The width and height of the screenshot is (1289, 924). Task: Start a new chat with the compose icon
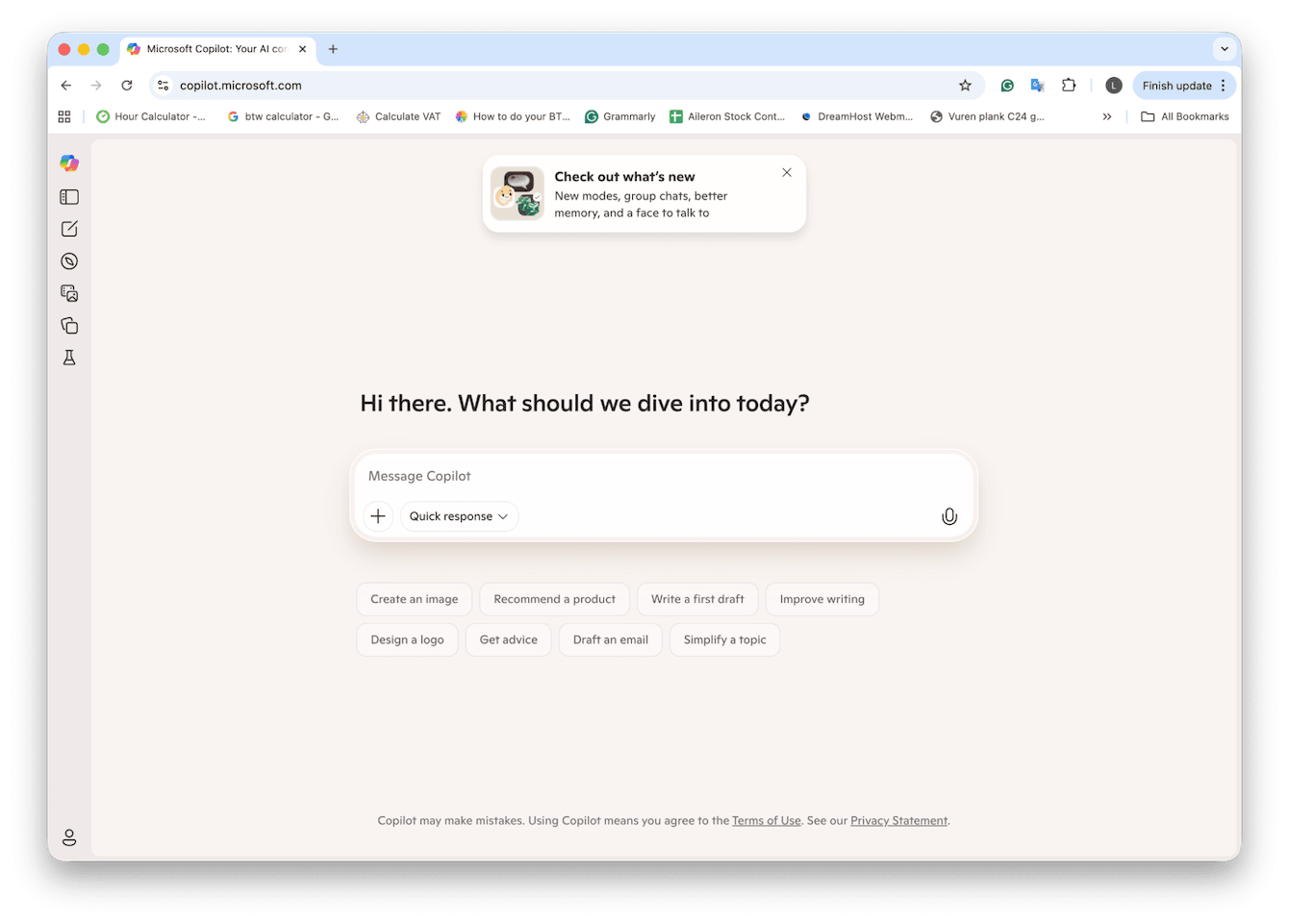68,229
